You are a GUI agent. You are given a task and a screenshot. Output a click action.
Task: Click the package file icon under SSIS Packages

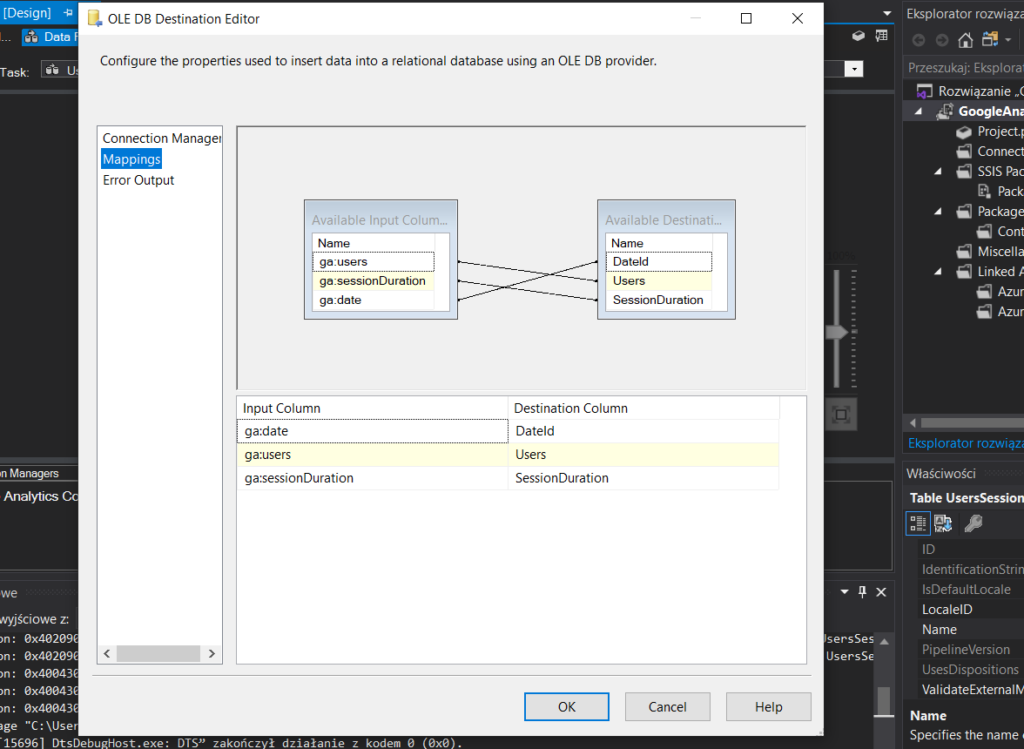tap(984, 191)
